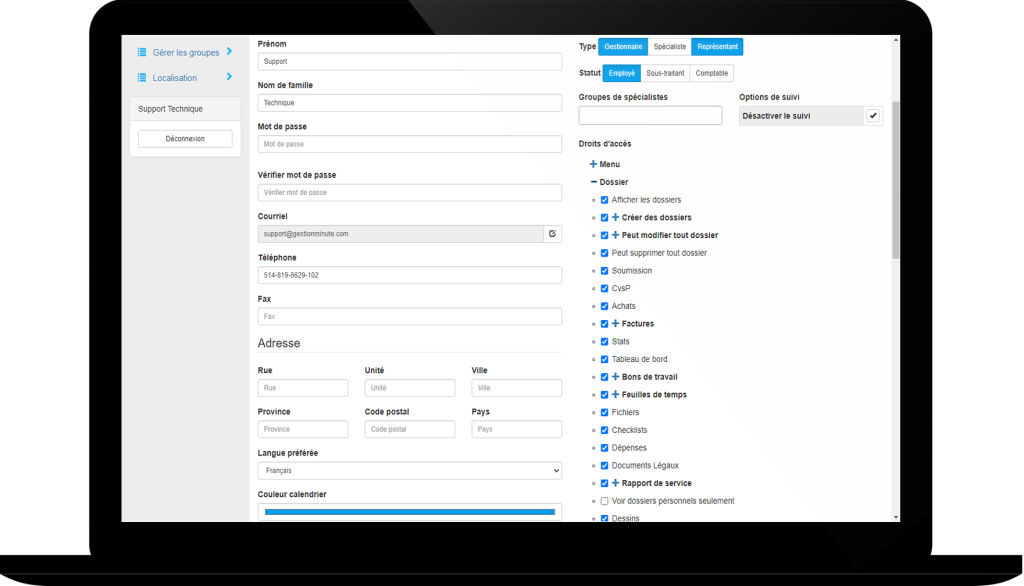Open the Localisation menu item
This screenshot has width=1024, height=586.
click(174, 78)
